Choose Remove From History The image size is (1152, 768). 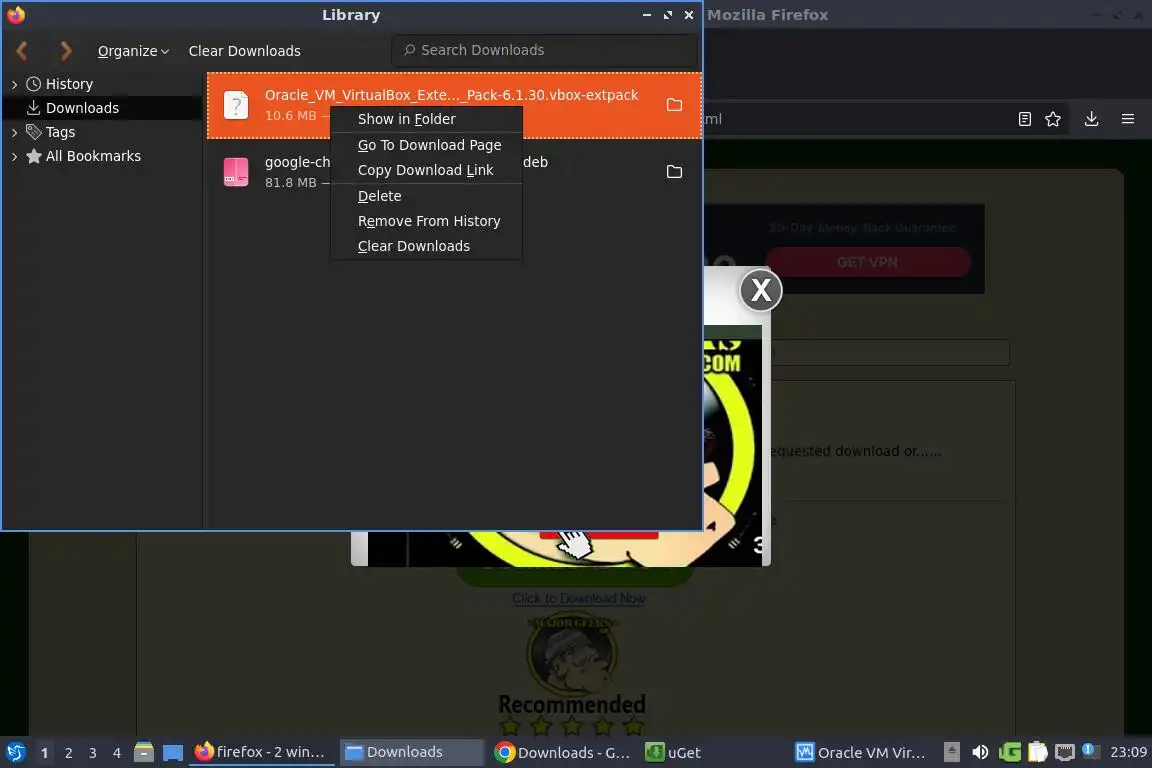coord(426,221)
